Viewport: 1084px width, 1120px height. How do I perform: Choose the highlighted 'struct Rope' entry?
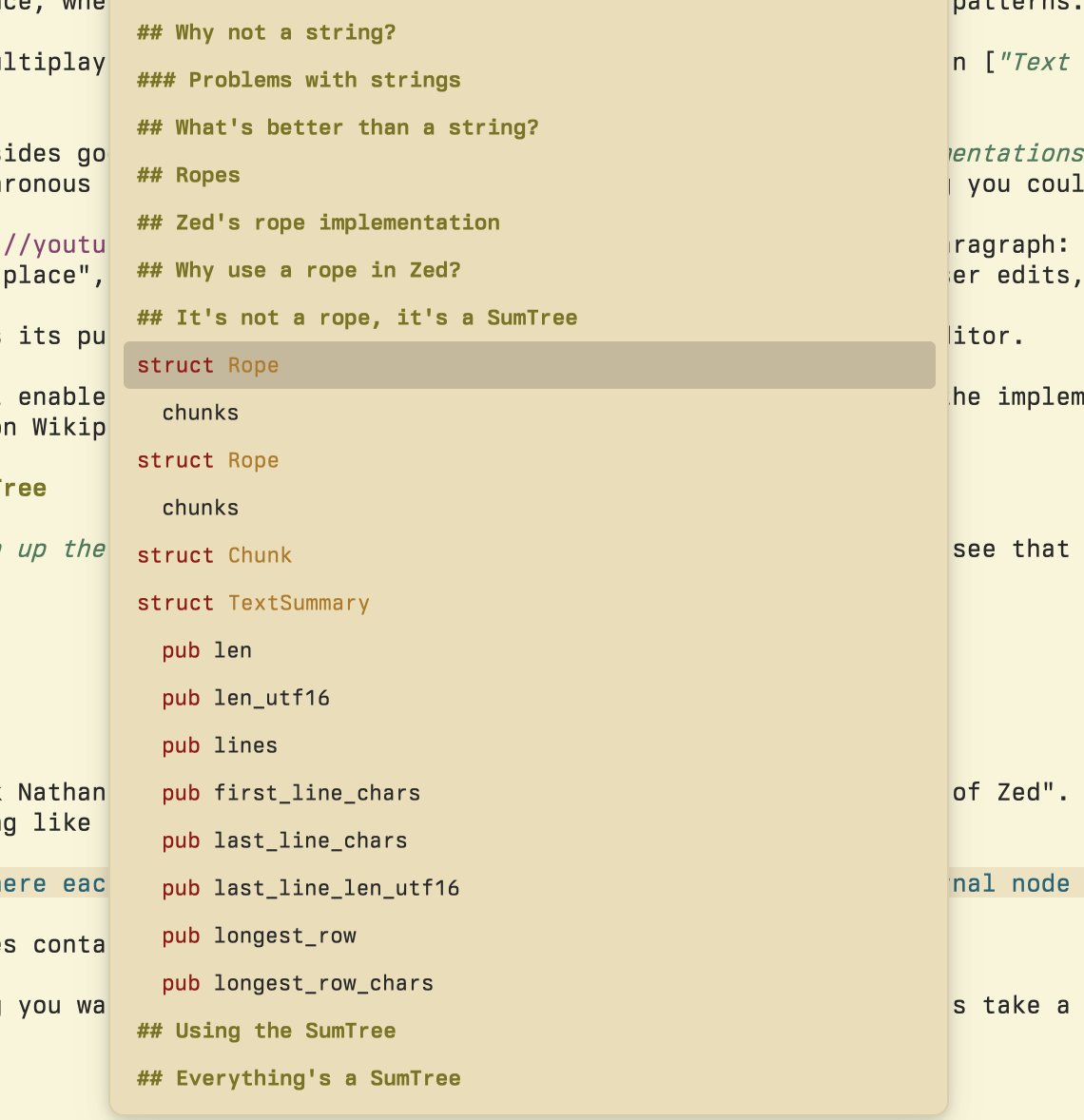529,365
